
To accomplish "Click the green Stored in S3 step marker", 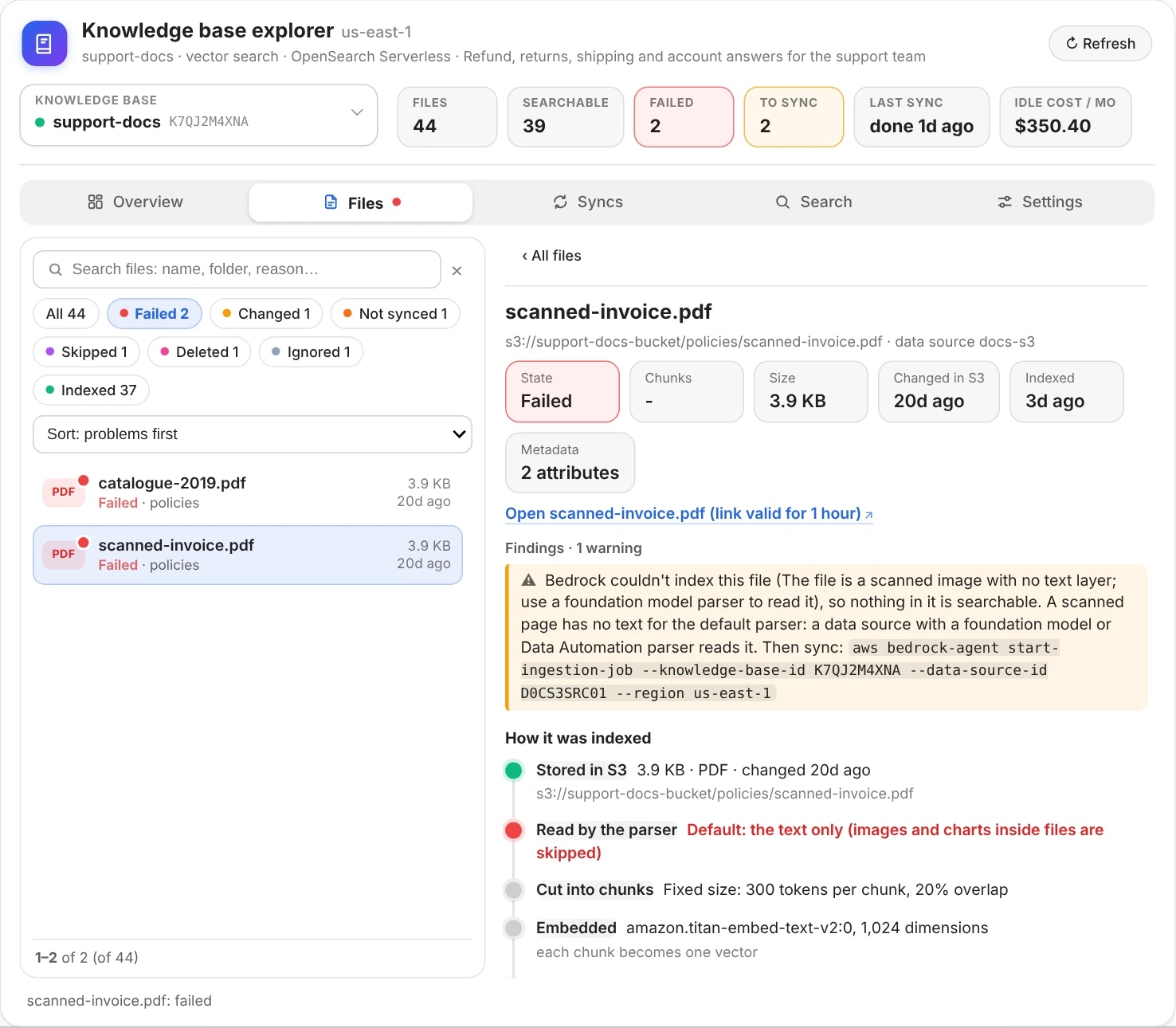I will pos(514,771).
